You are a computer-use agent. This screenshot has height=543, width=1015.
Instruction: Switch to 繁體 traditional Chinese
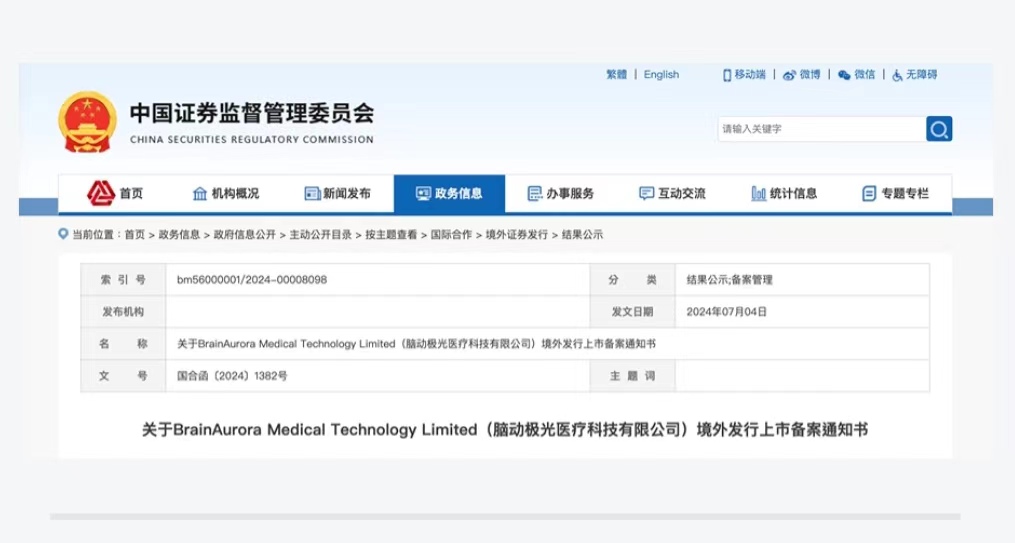[x=616, y=74]
